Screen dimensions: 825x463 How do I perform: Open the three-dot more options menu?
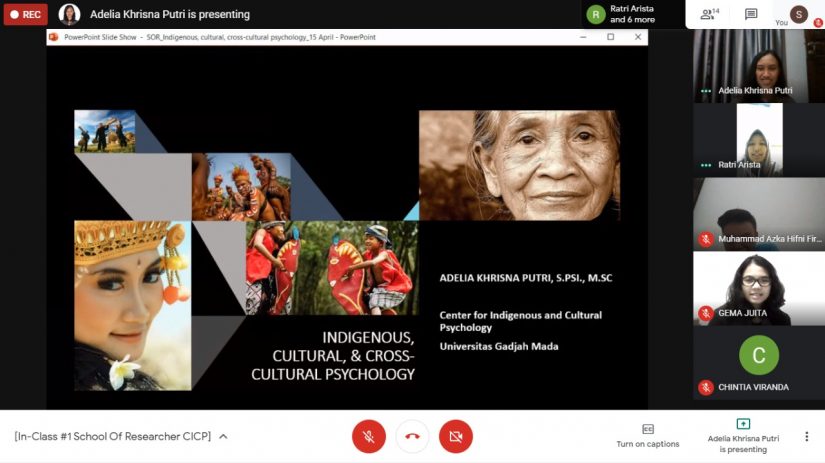pos(806,436)
